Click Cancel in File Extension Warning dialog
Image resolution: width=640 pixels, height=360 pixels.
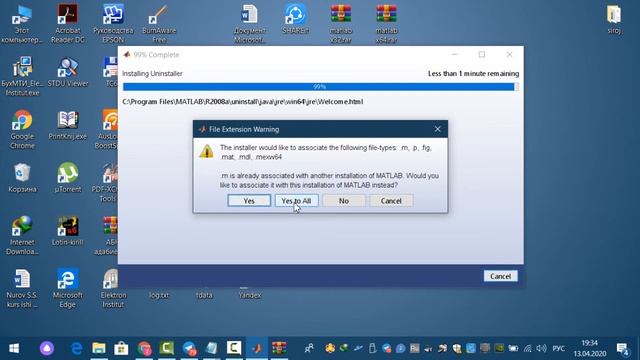point(391,201)
